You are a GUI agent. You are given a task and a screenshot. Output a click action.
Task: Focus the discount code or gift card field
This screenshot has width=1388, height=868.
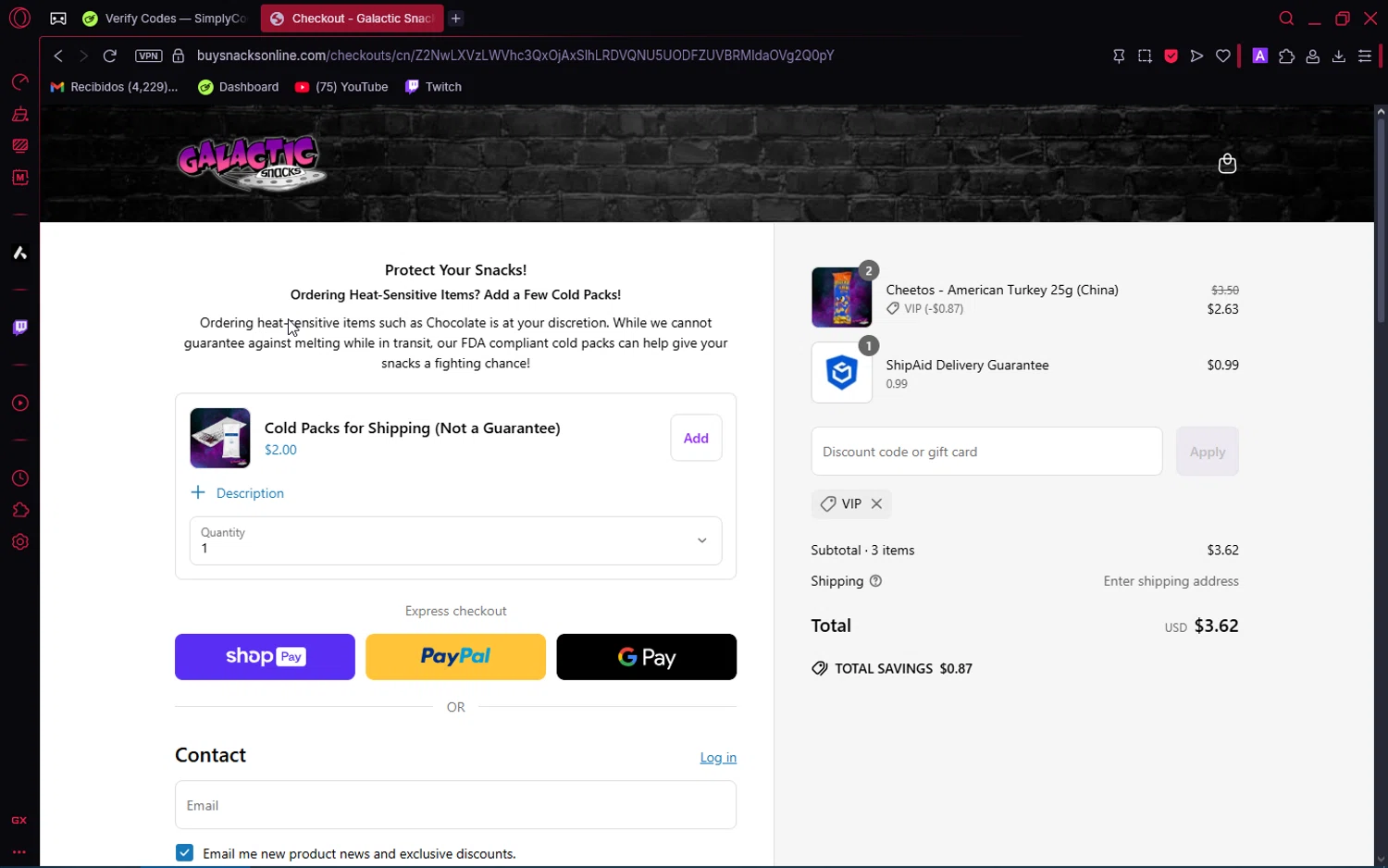[x=986, y=452]
